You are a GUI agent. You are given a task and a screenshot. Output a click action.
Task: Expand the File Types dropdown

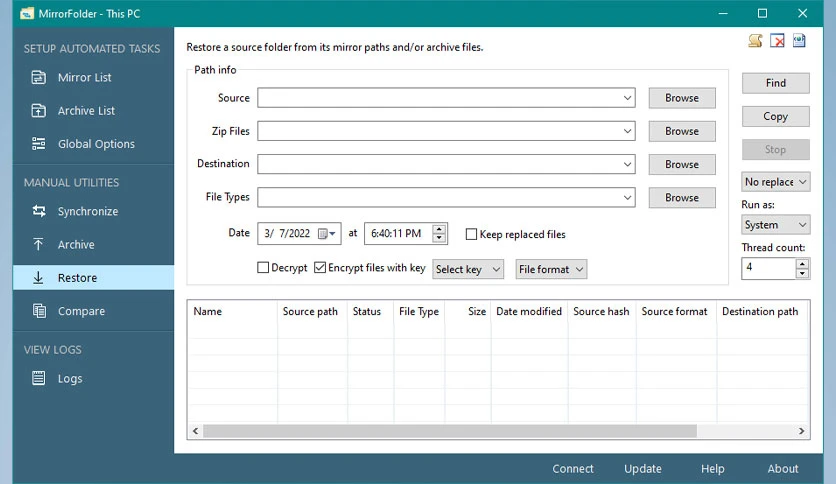point(627,197)
